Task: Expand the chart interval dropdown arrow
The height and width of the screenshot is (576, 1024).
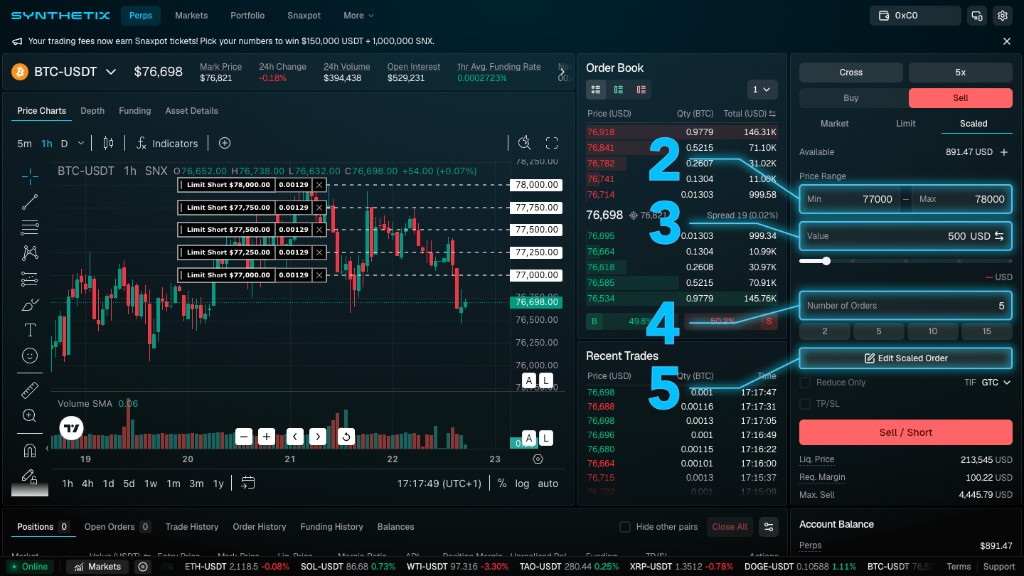Action: pyautogui.click(x=81, y=143)
